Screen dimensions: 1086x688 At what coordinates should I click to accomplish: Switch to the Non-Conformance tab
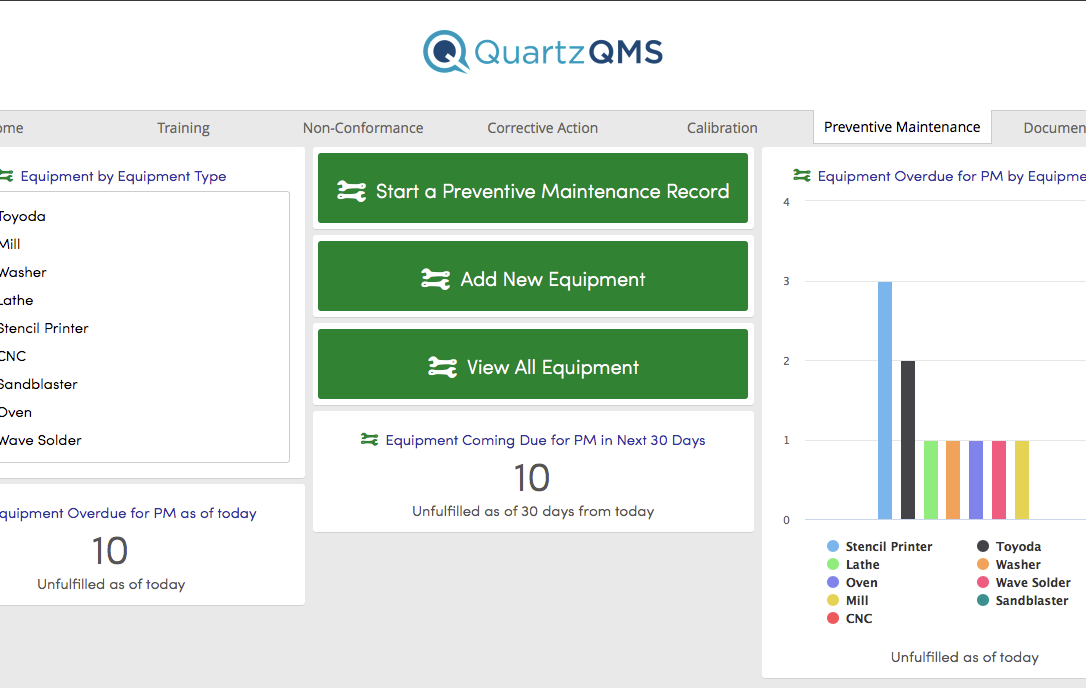click(x=363, y=128)
